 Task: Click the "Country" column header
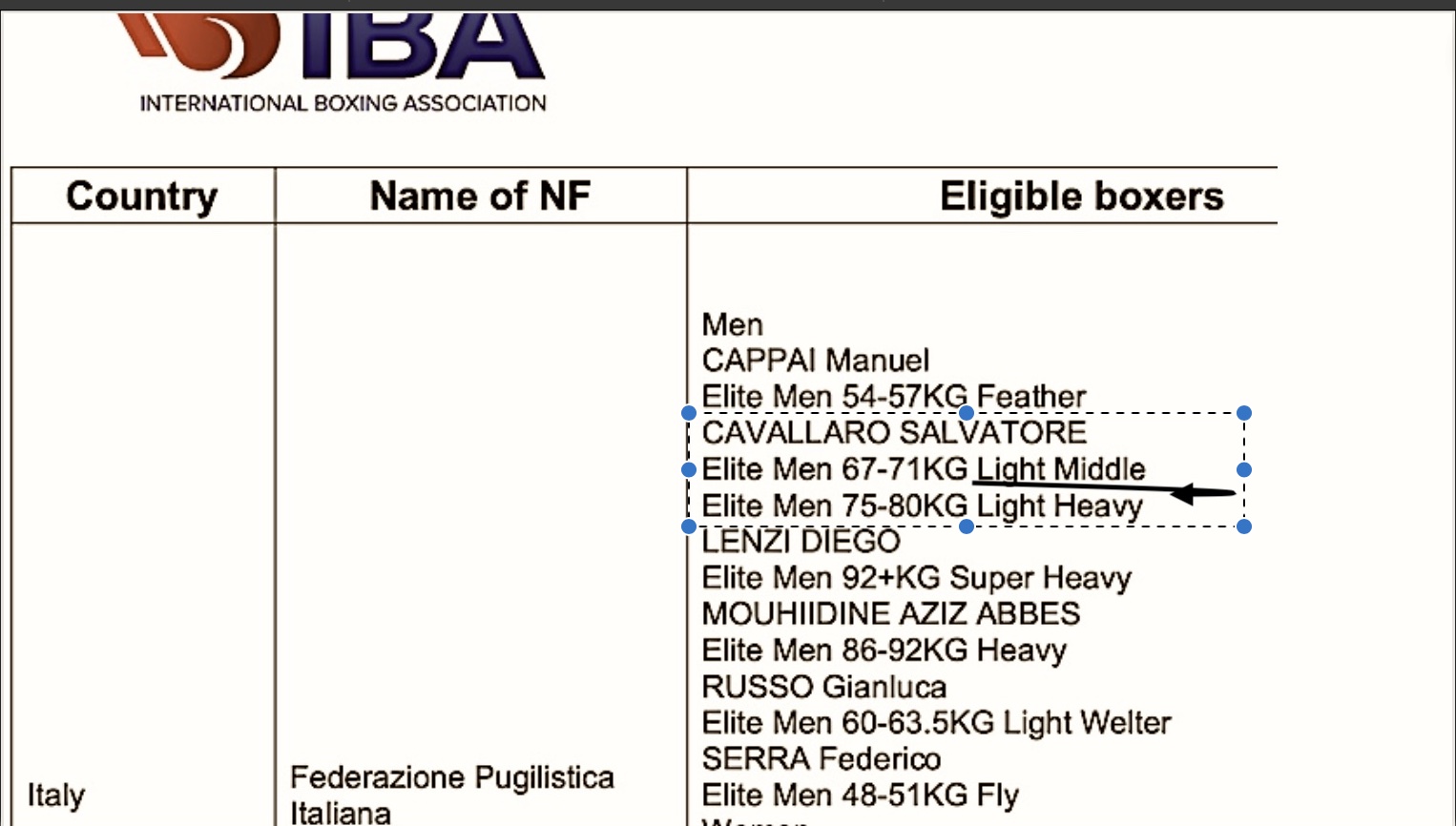tap(142, 196)
